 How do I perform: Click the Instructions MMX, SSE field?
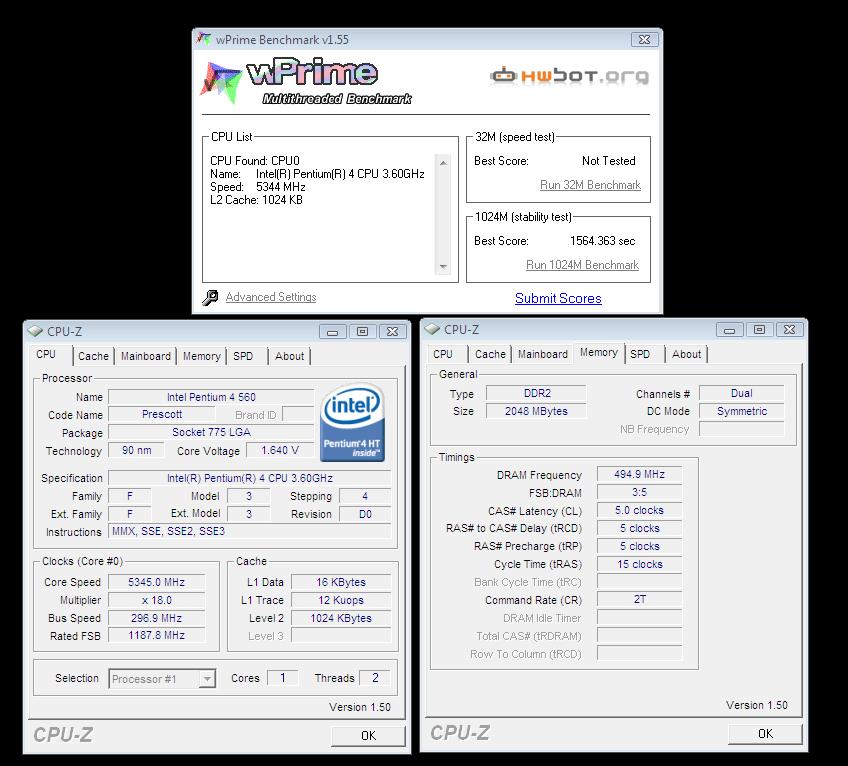(x=249, y=531)
